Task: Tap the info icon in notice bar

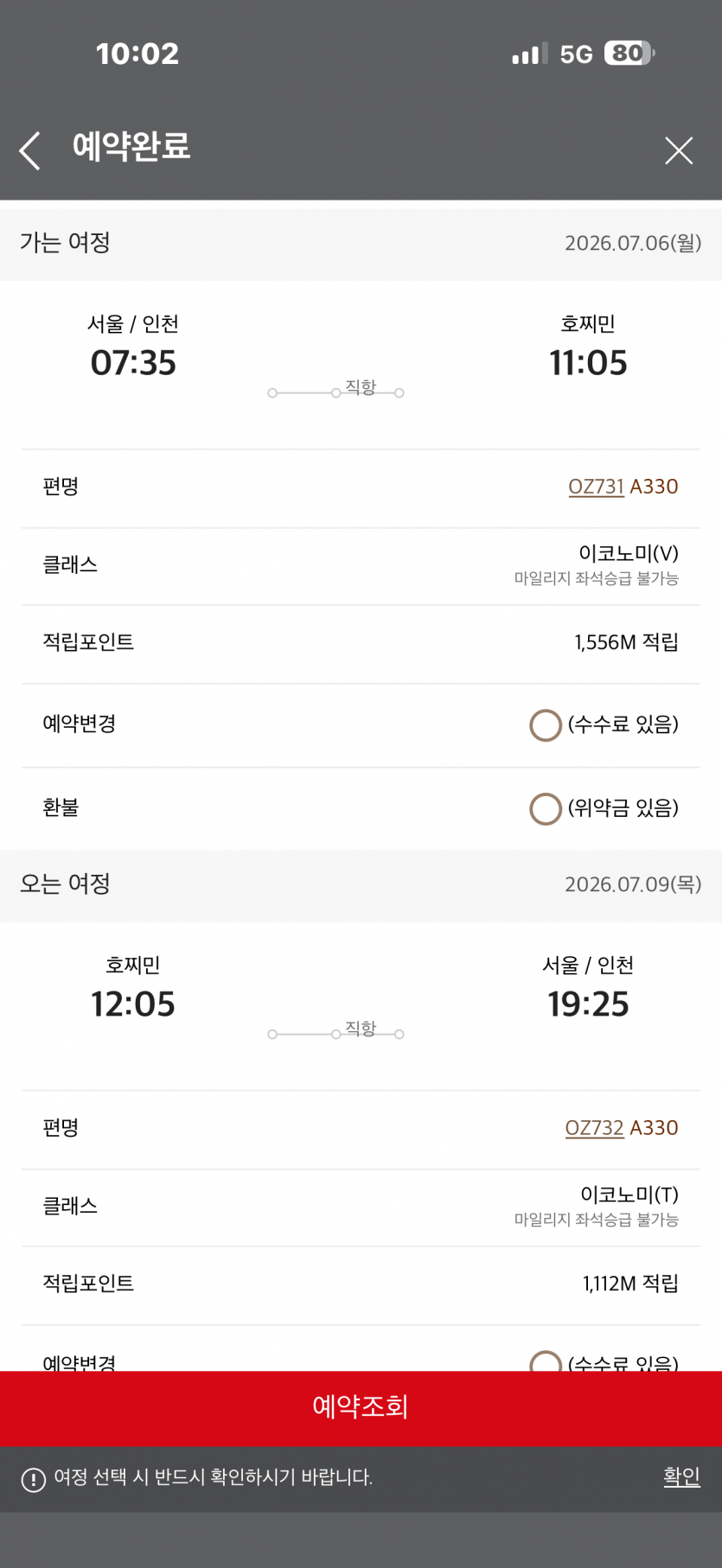Action: [33, 1480]
